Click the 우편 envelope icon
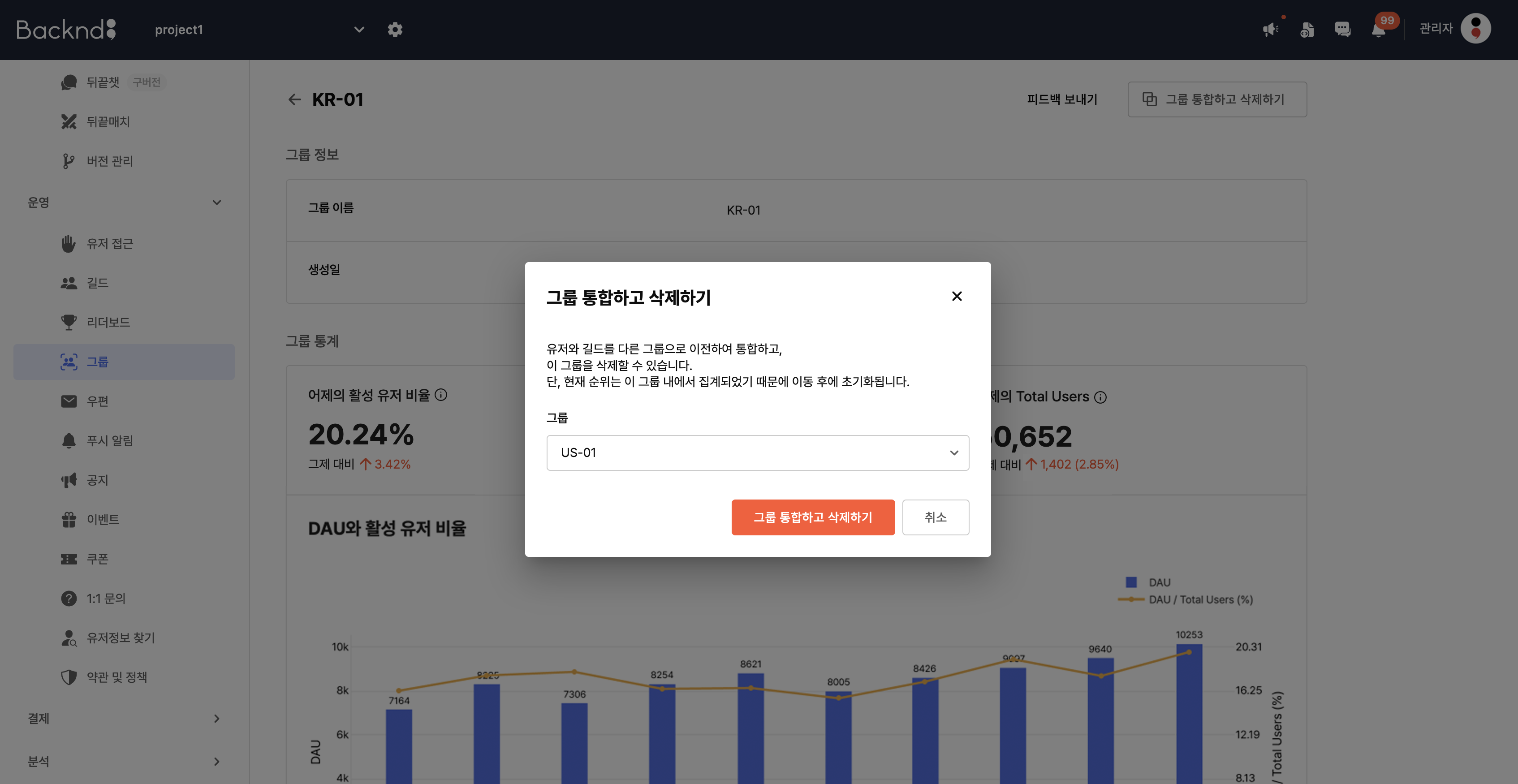 [x=69, y=401]
